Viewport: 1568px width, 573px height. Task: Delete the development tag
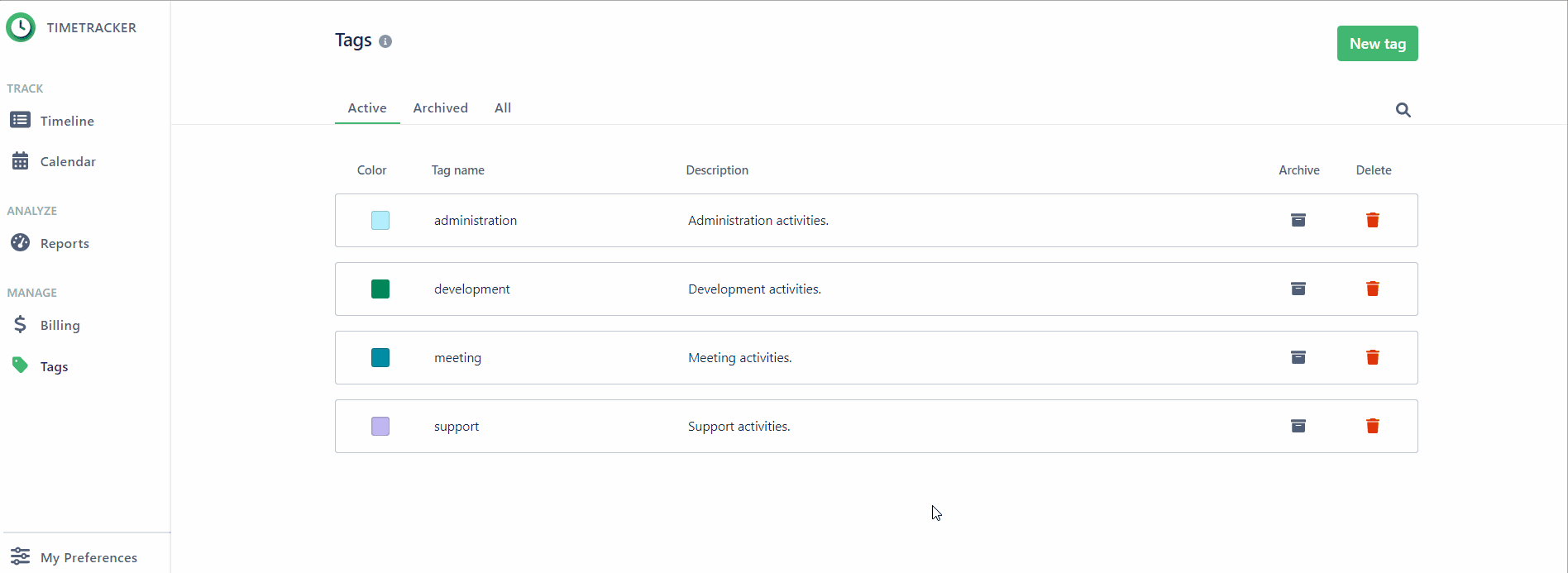tap(1372, 289)
